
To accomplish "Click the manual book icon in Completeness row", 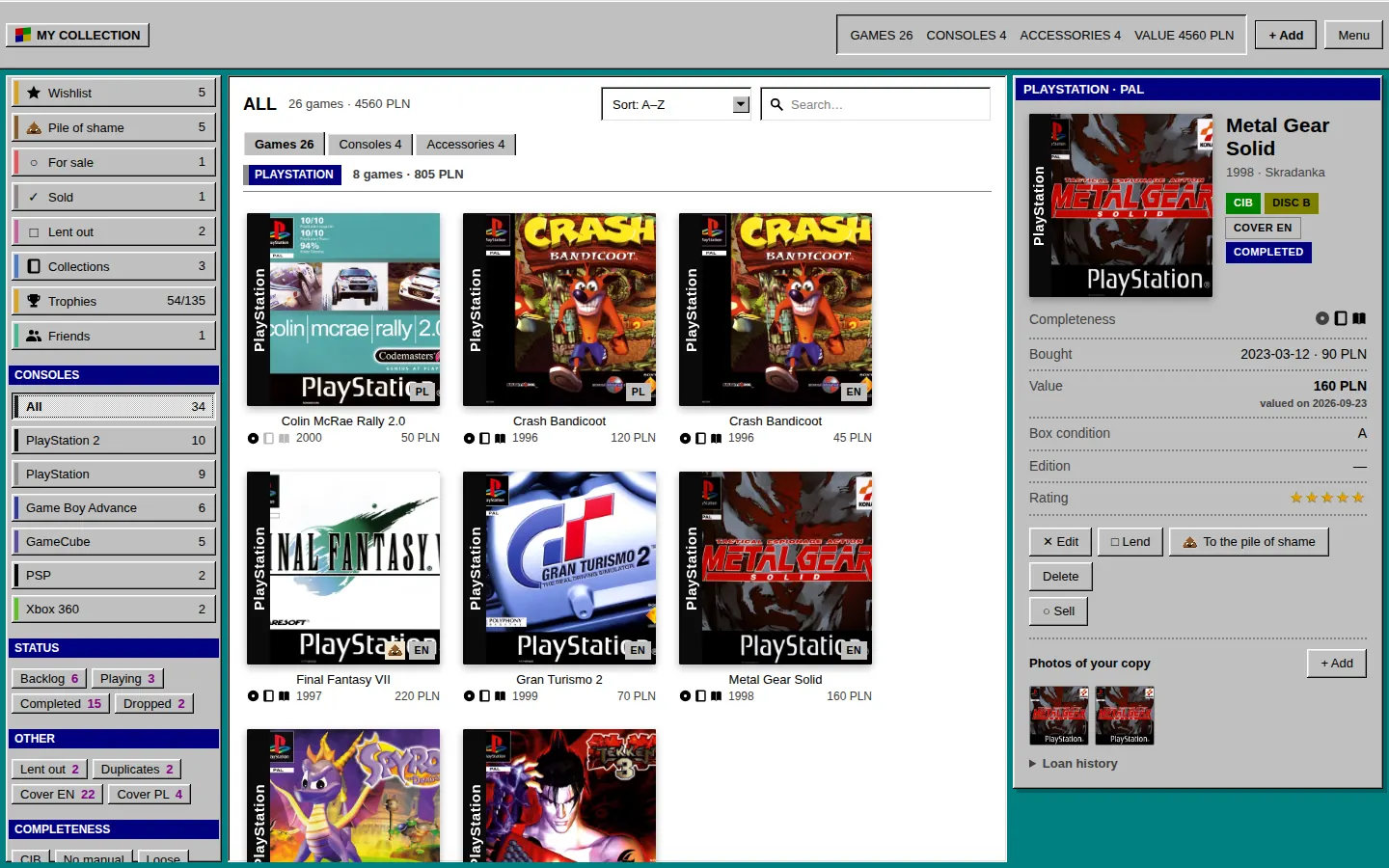I will tap(1359, 318).
